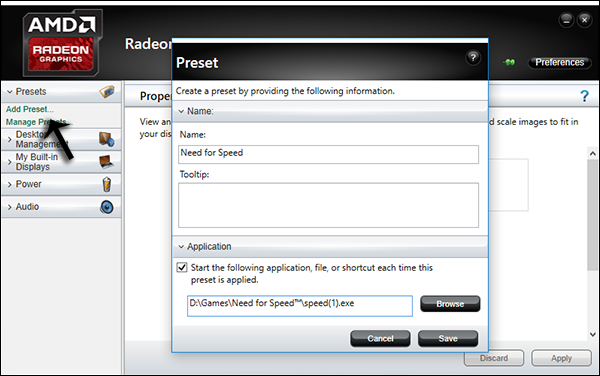Click the Add Preset link
Image resolution: width=600 pixels, height=376 pixels.
click(29, 109)
